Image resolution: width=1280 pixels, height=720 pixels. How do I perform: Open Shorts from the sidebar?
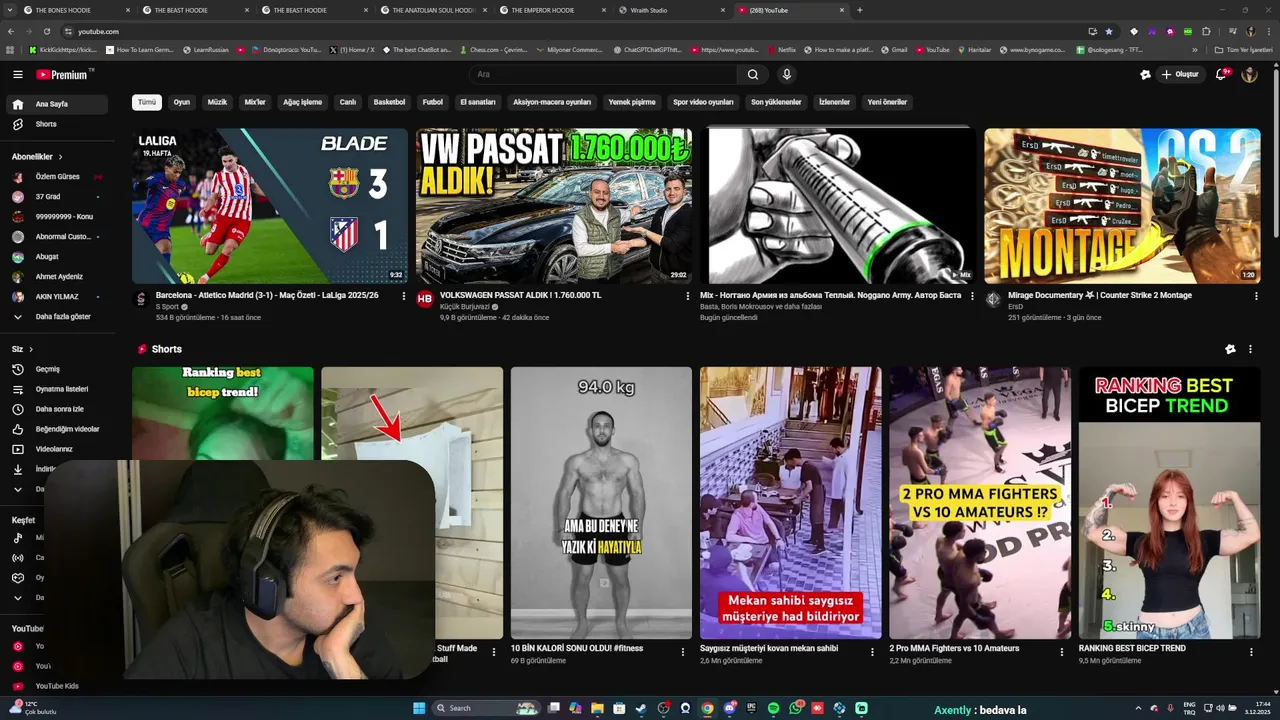(x=57, y=124)
